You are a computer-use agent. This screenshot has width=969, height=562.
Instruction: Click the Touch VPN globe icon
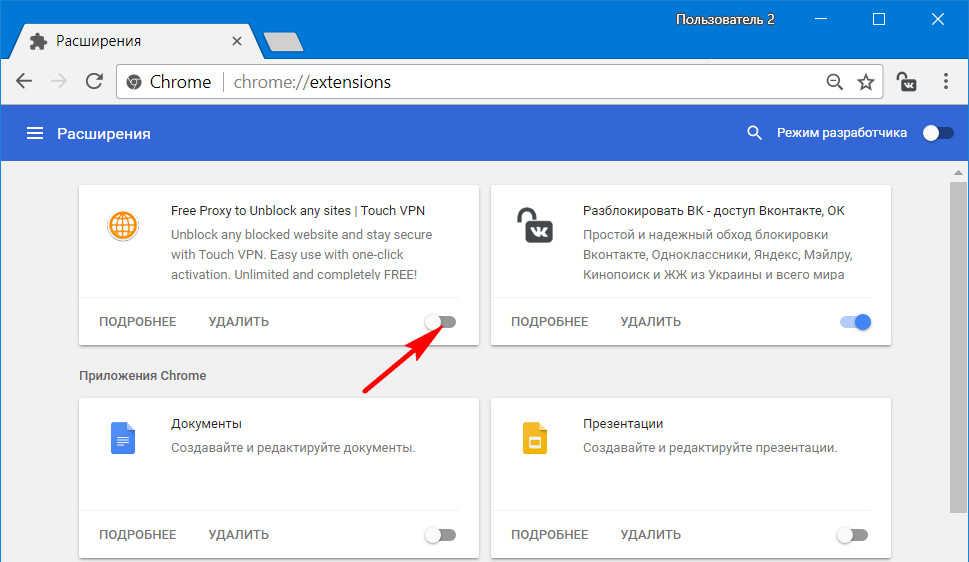click(x=122, y=225)
